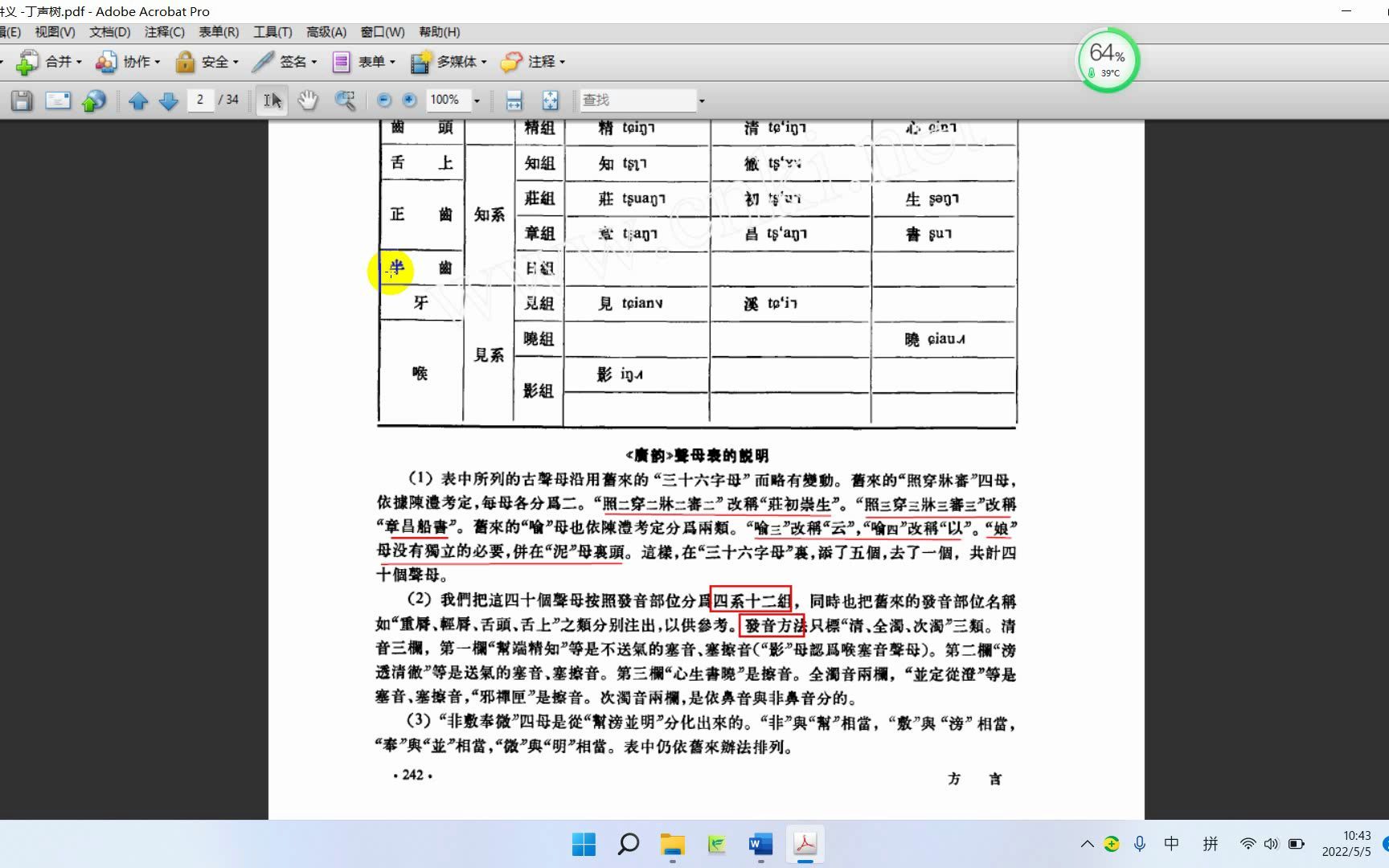Activate the Select tool cursor icon

[x=272, y=100]
